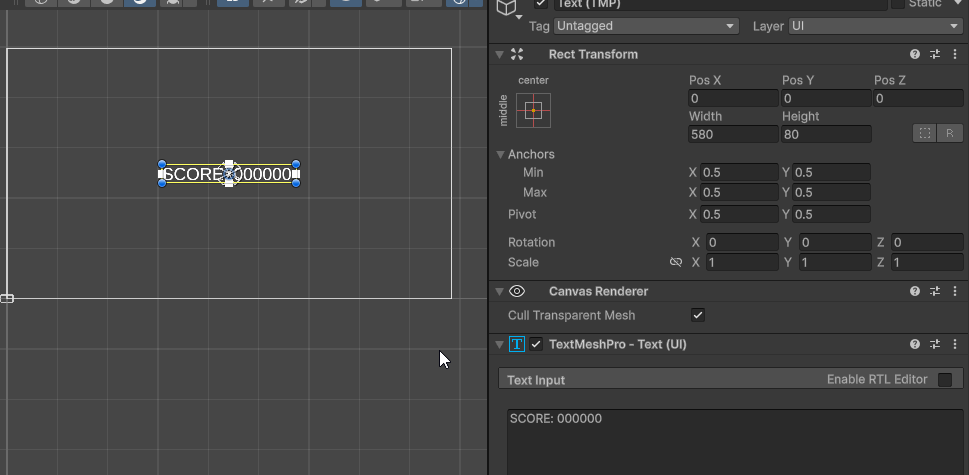
Task: Click canvas bottom-left corner handle in Scene
Action: pos(7,298)
